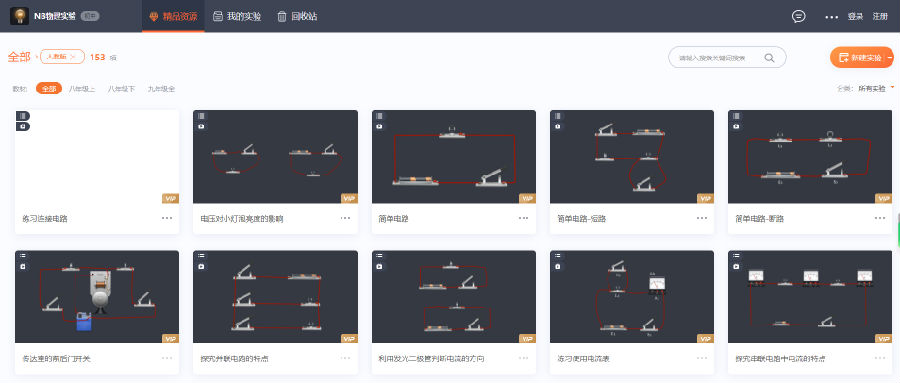The image size is (900, 383).
Task: Switch to the 我的实验 tab
Action: (x=237, y=17)
